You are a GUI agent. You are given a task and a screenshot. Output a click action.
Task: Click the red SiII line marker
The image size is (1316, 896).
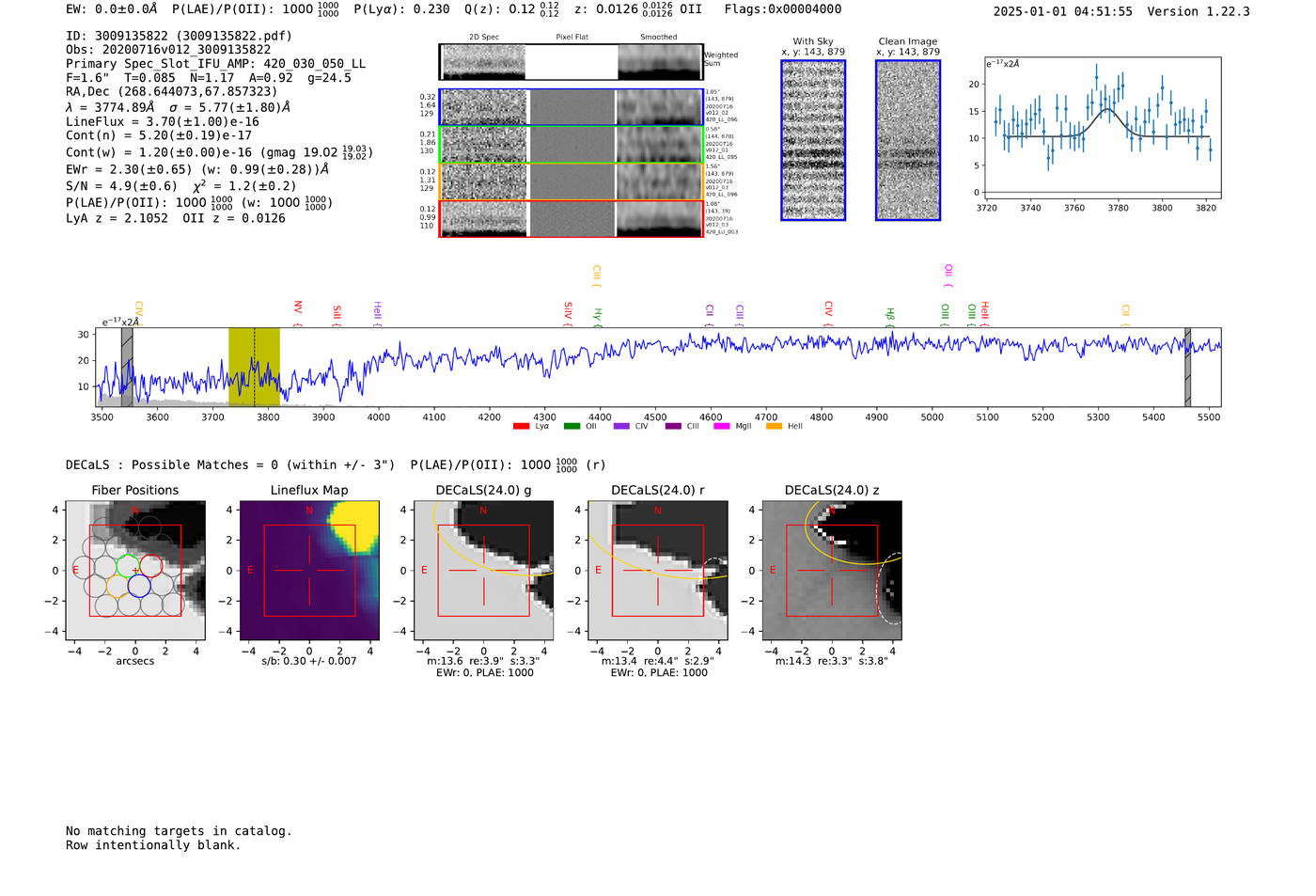pos(337,315)
